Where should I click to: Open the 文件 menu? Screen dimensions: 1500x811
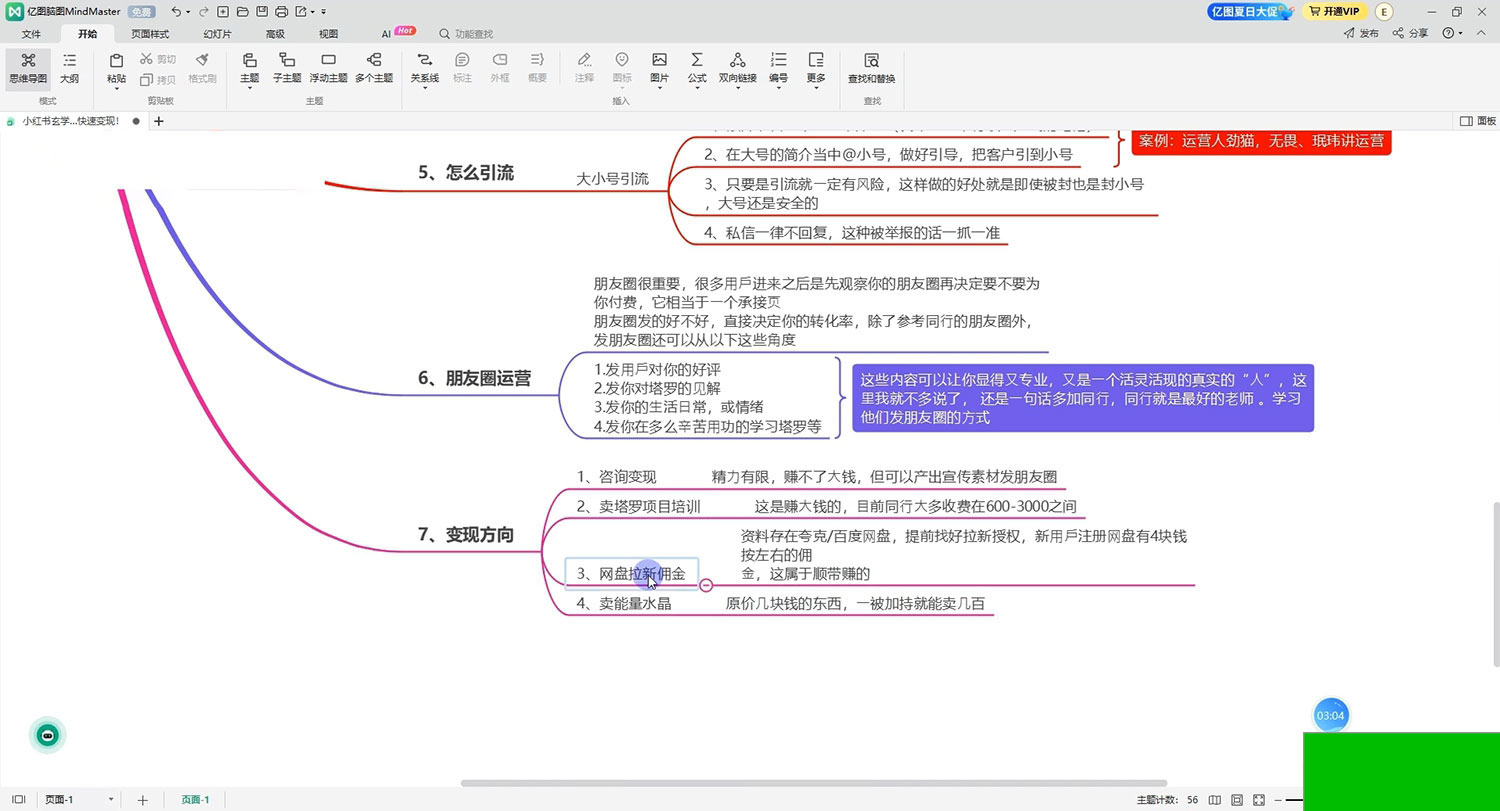[31, 34]
